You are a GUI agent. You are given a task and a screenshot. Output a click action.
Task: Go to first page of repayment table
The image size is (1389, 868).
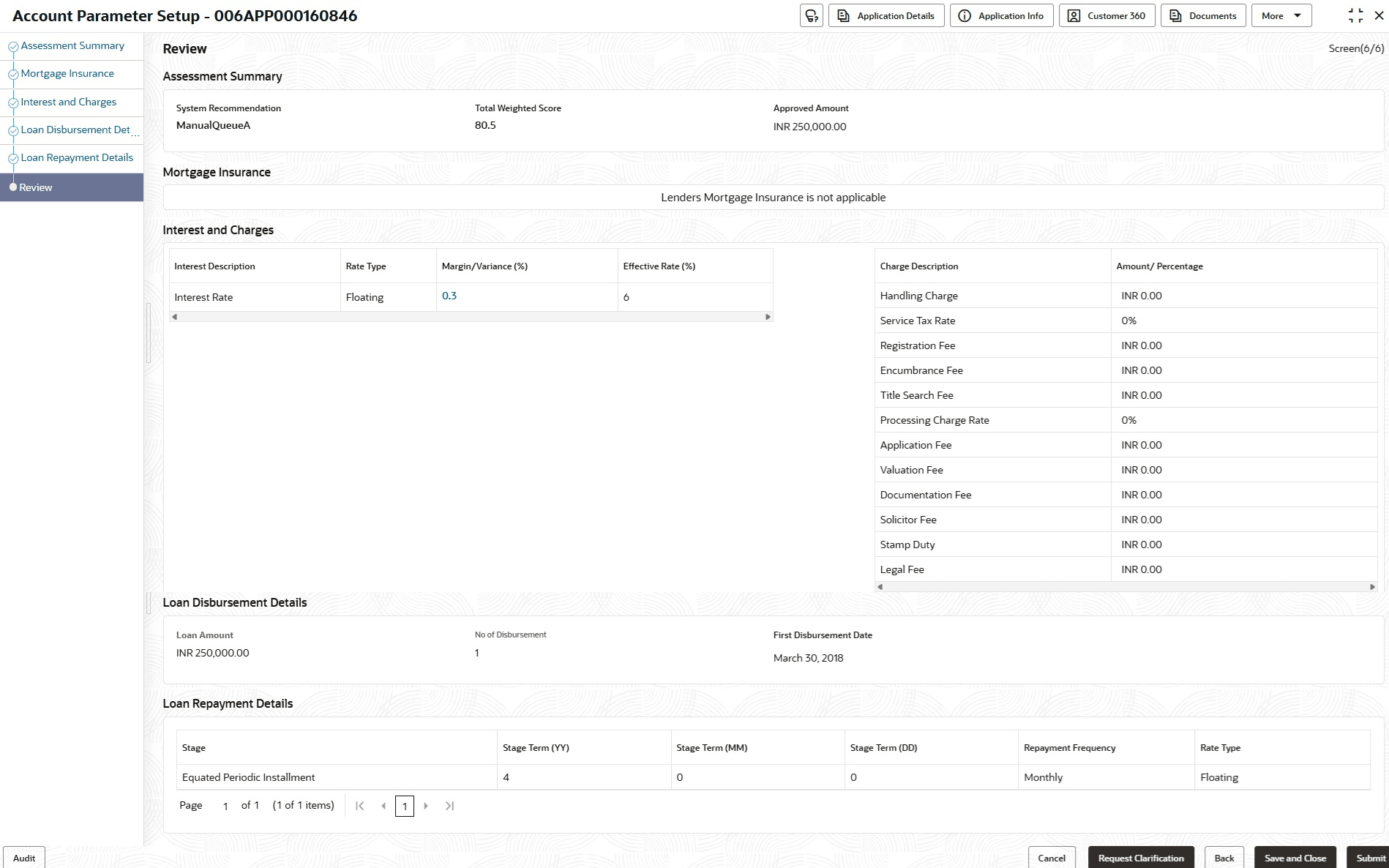pos(359,806)
